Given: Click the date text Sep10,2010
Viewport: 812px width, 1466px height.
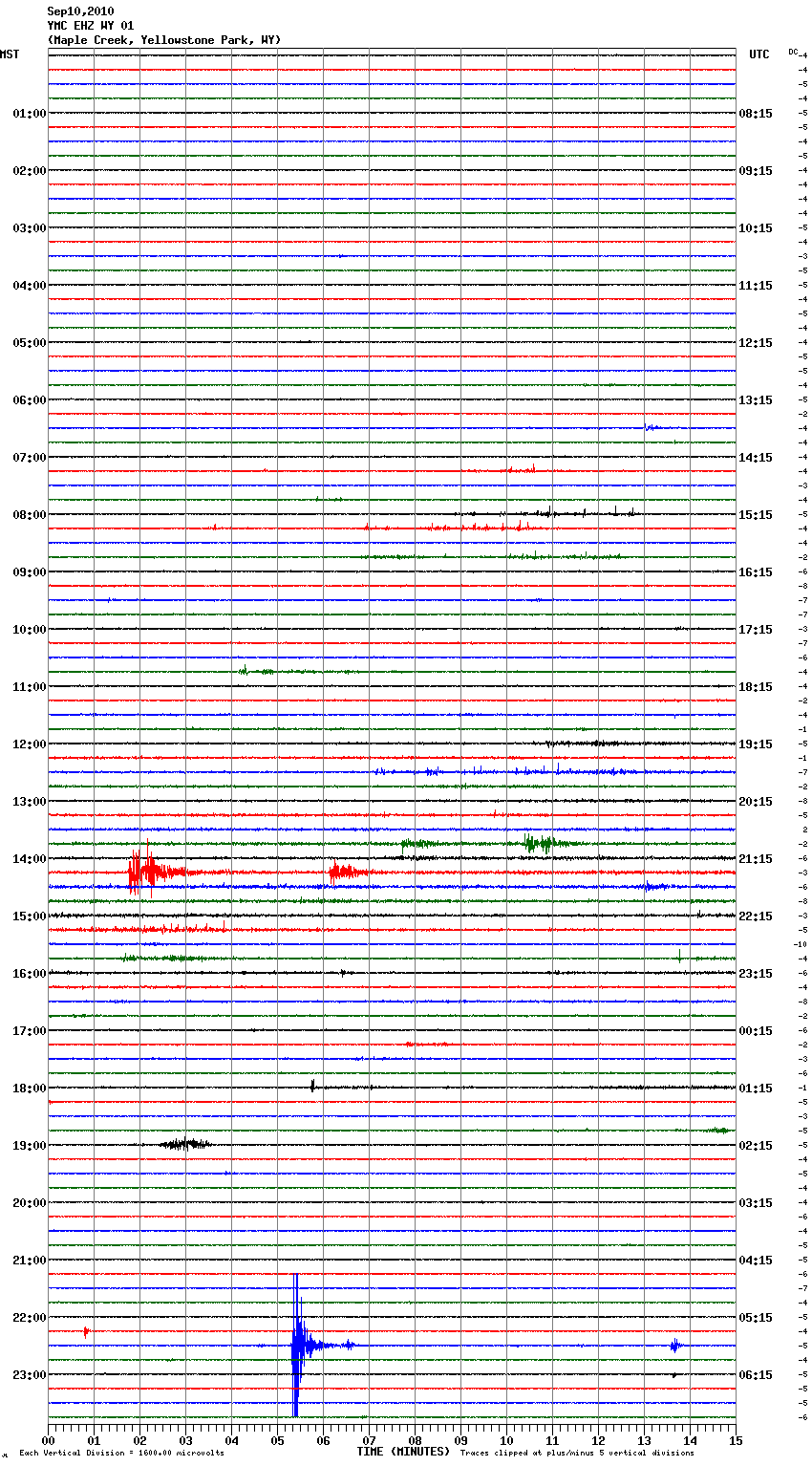Looking at the screenshot, I should (x=80, y=11).
